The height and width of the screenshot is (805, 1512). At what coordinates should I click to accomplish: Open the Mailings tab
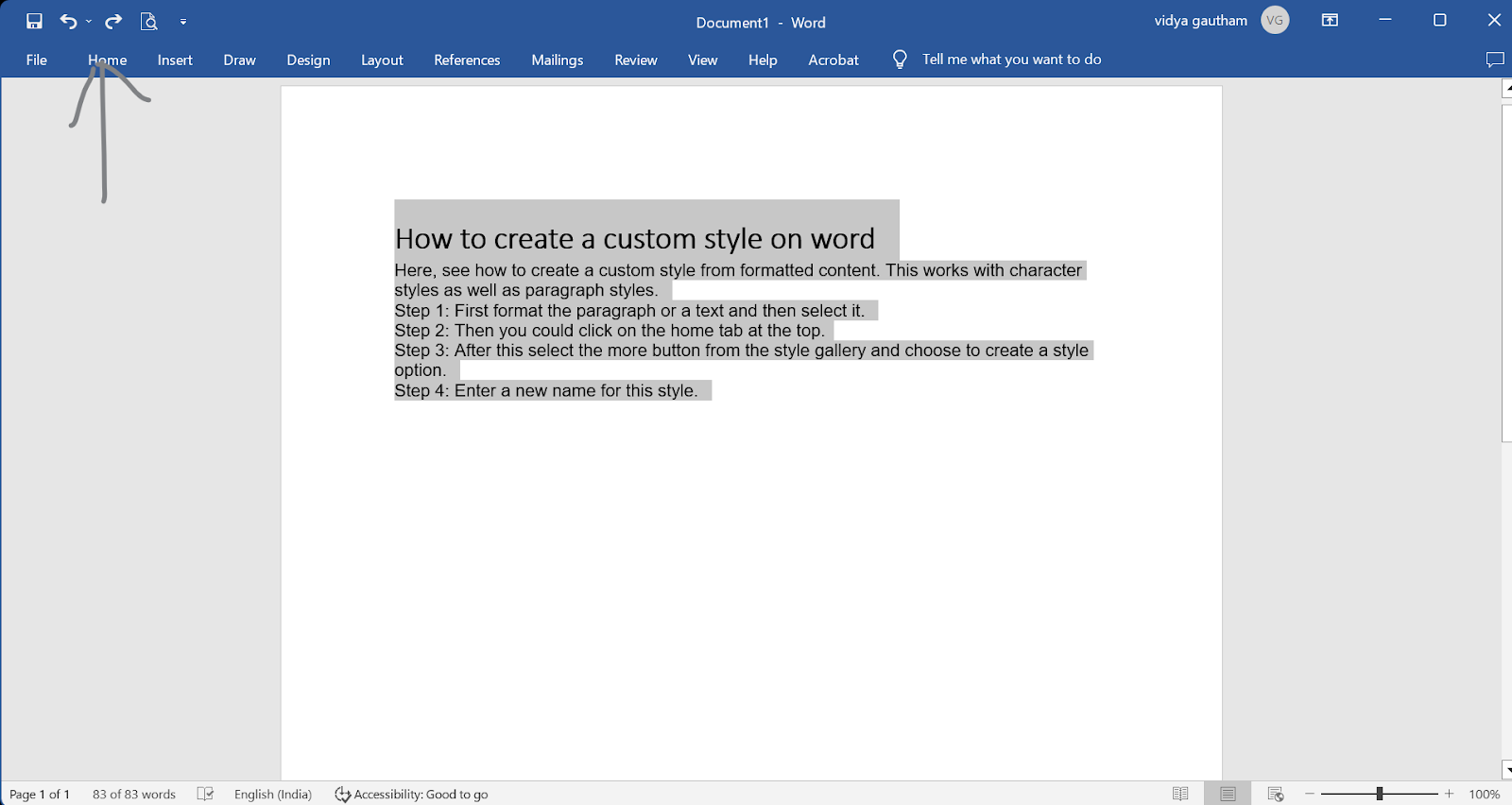tap(558, 60)
